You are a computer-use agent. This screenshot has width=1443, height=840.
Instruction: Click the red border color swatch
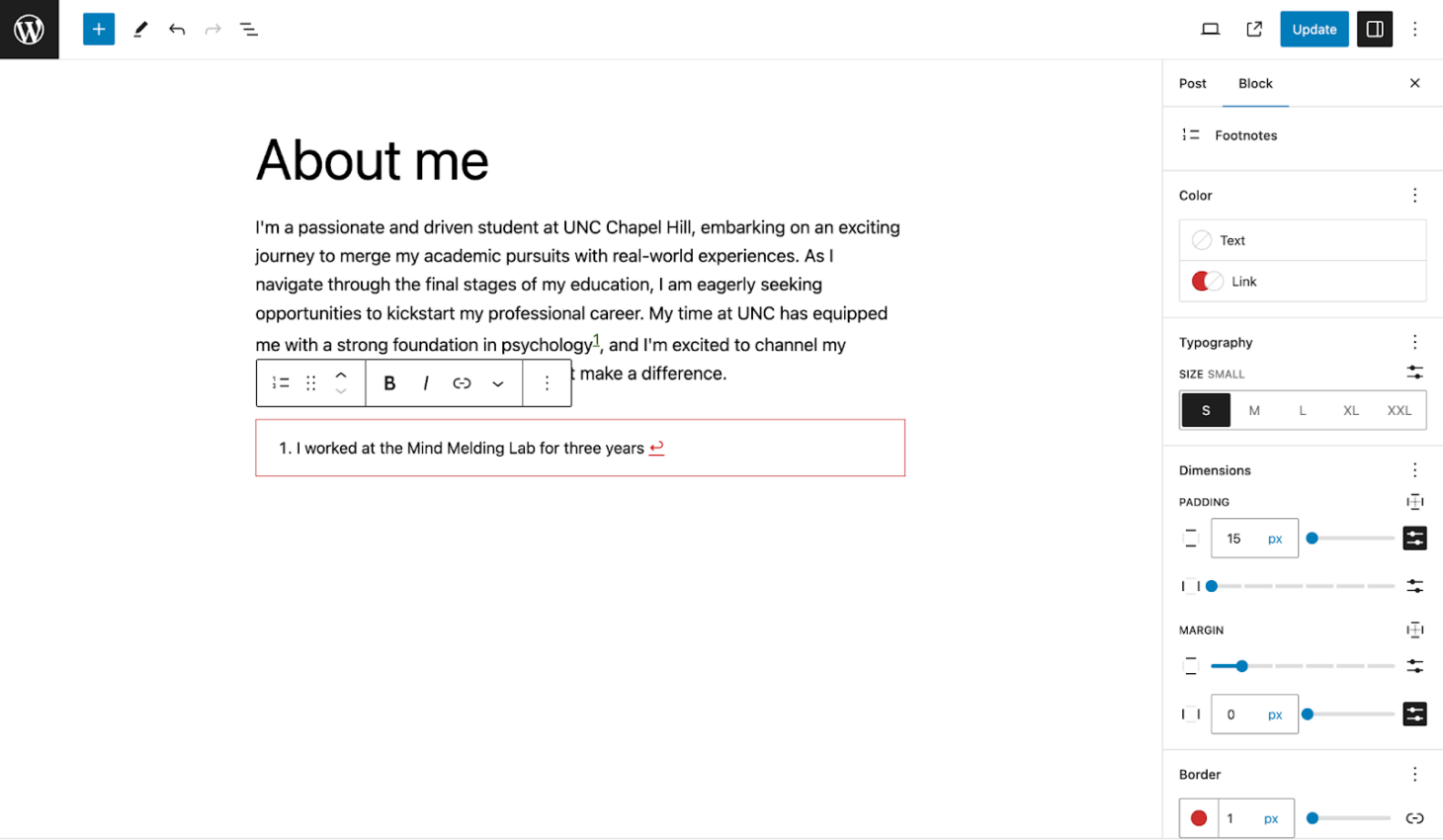(1199, 818)
